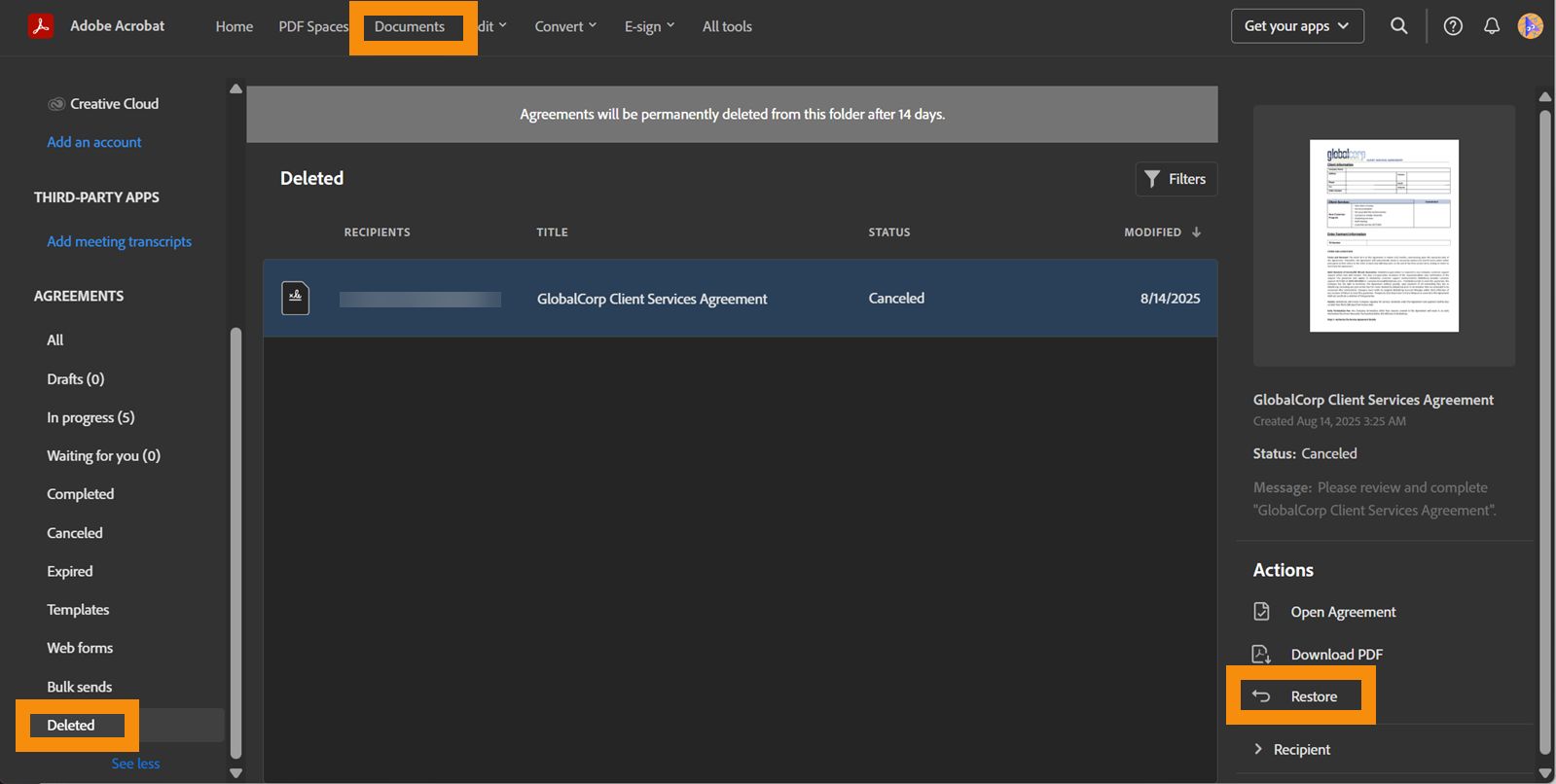Viewport: 1556px width, 784px height.
Task: Select Drafts (0) in sidebar
Action: (x=76, y=379)
